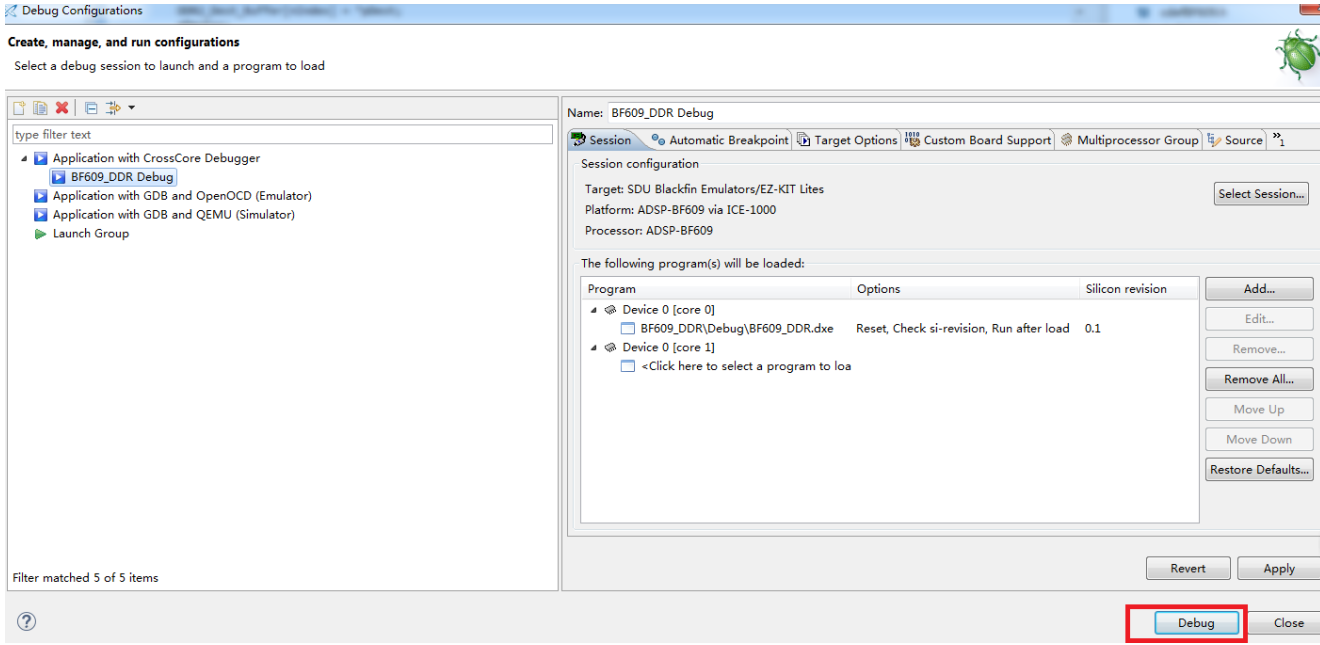This screenshot has height=645, width=1320.
Task: Click into the Name field showing BF609_DDR Debug
Action: click(963, 112)
